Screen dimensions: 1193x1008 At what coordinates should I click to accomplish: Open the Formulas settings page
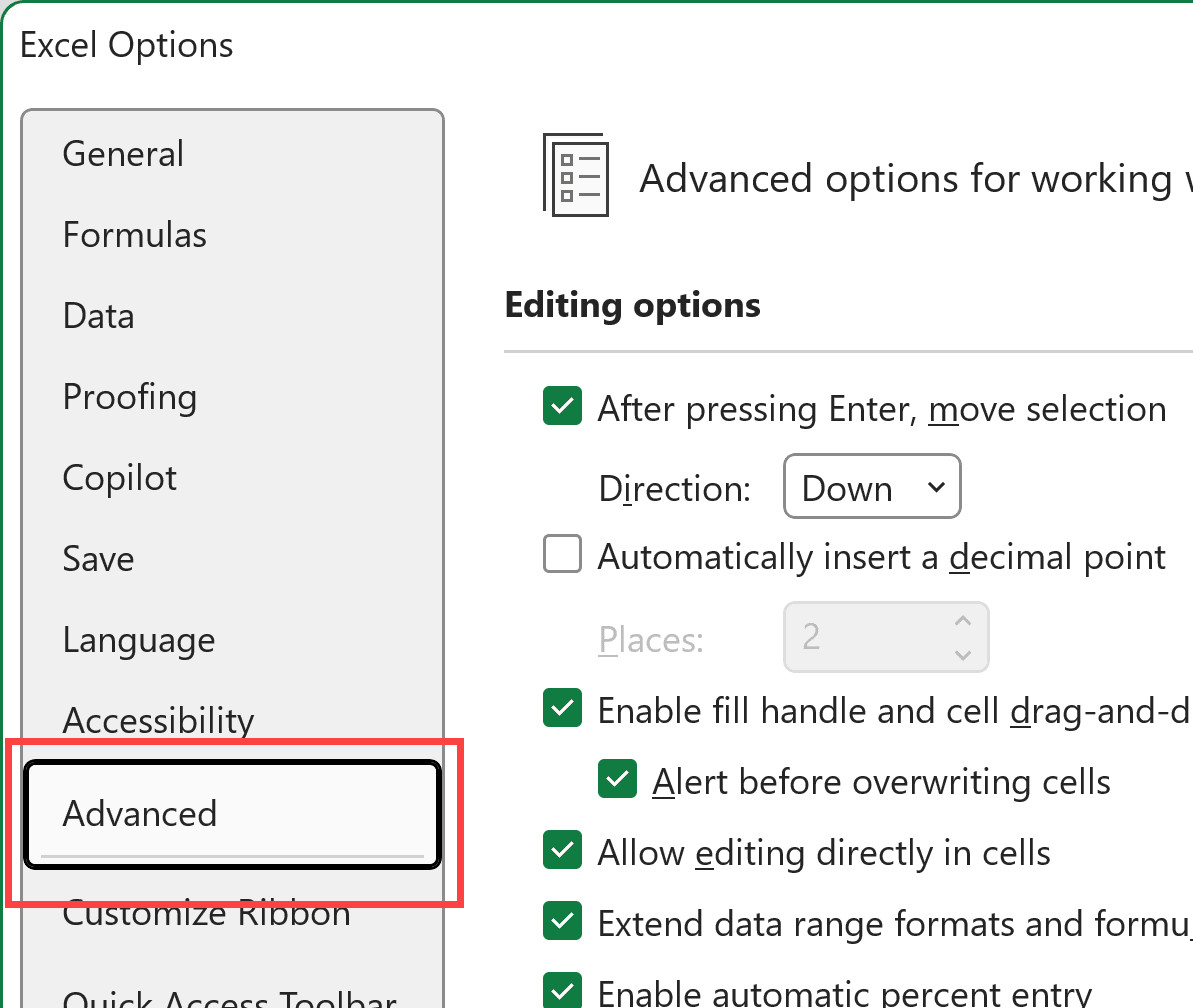point(134,234)
